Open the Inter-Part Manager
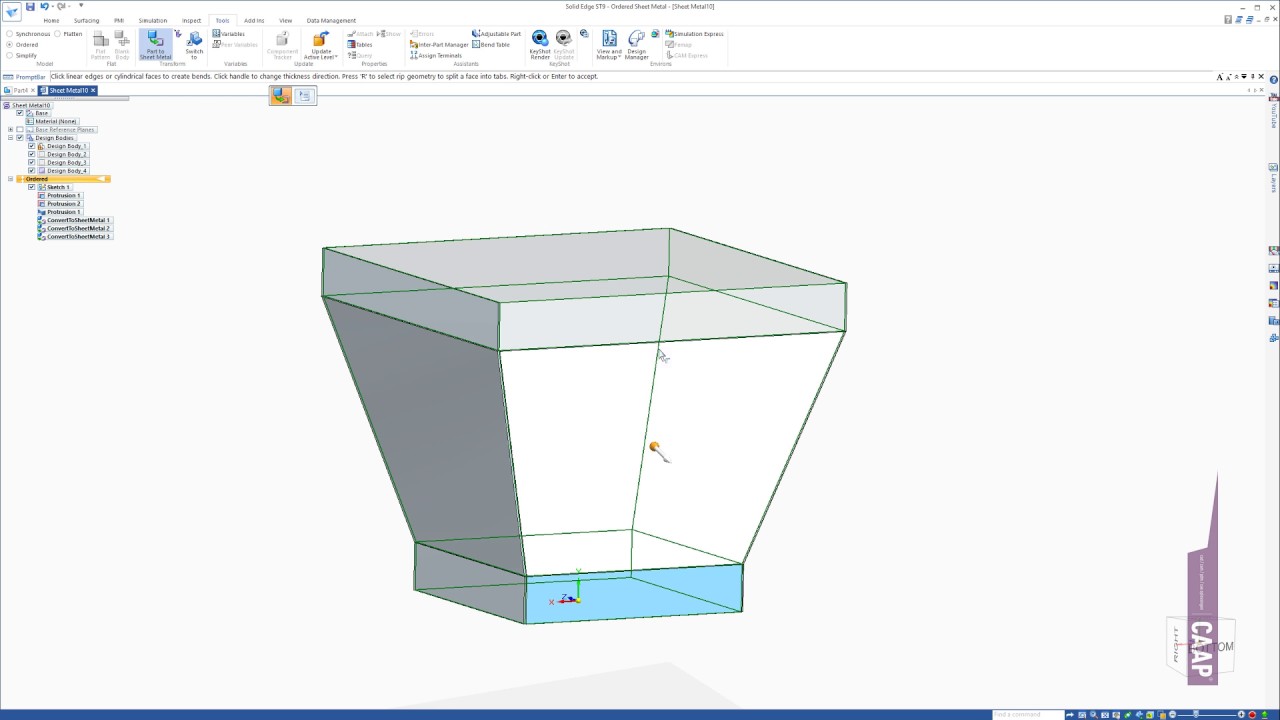 coord(439,45)
